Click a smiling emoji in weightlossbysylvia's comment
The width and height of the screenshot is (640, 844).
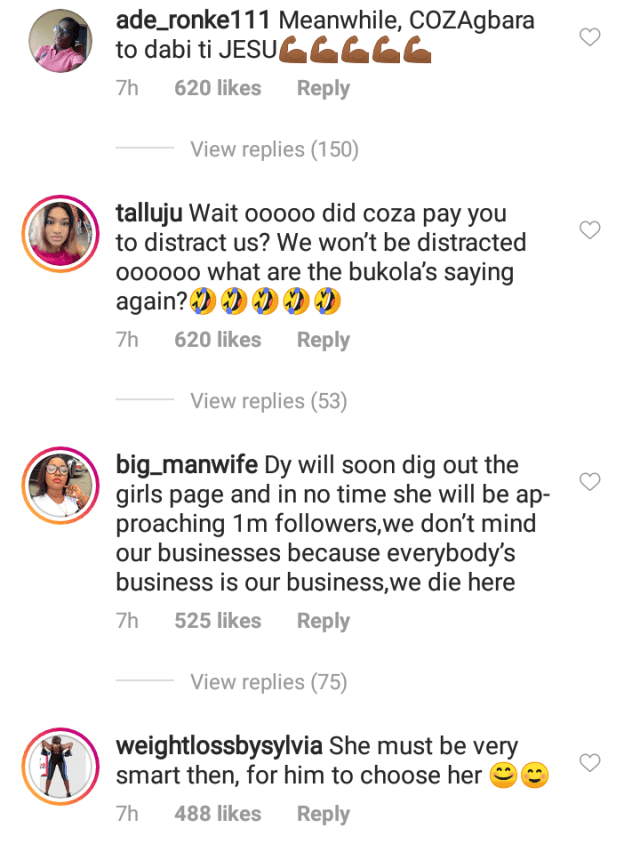point(501,771)
